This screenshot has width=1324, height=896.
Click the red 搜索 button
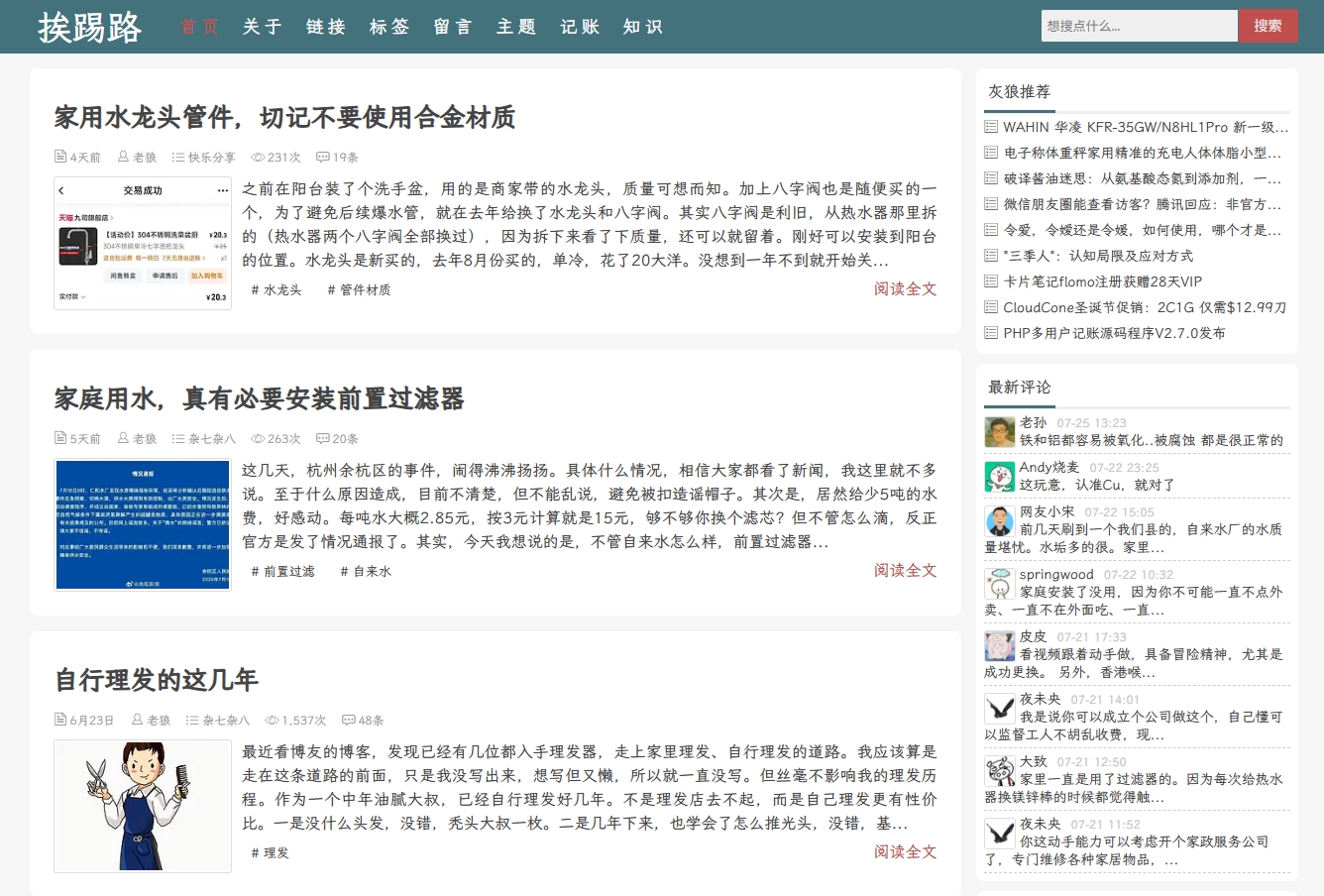1268,25
